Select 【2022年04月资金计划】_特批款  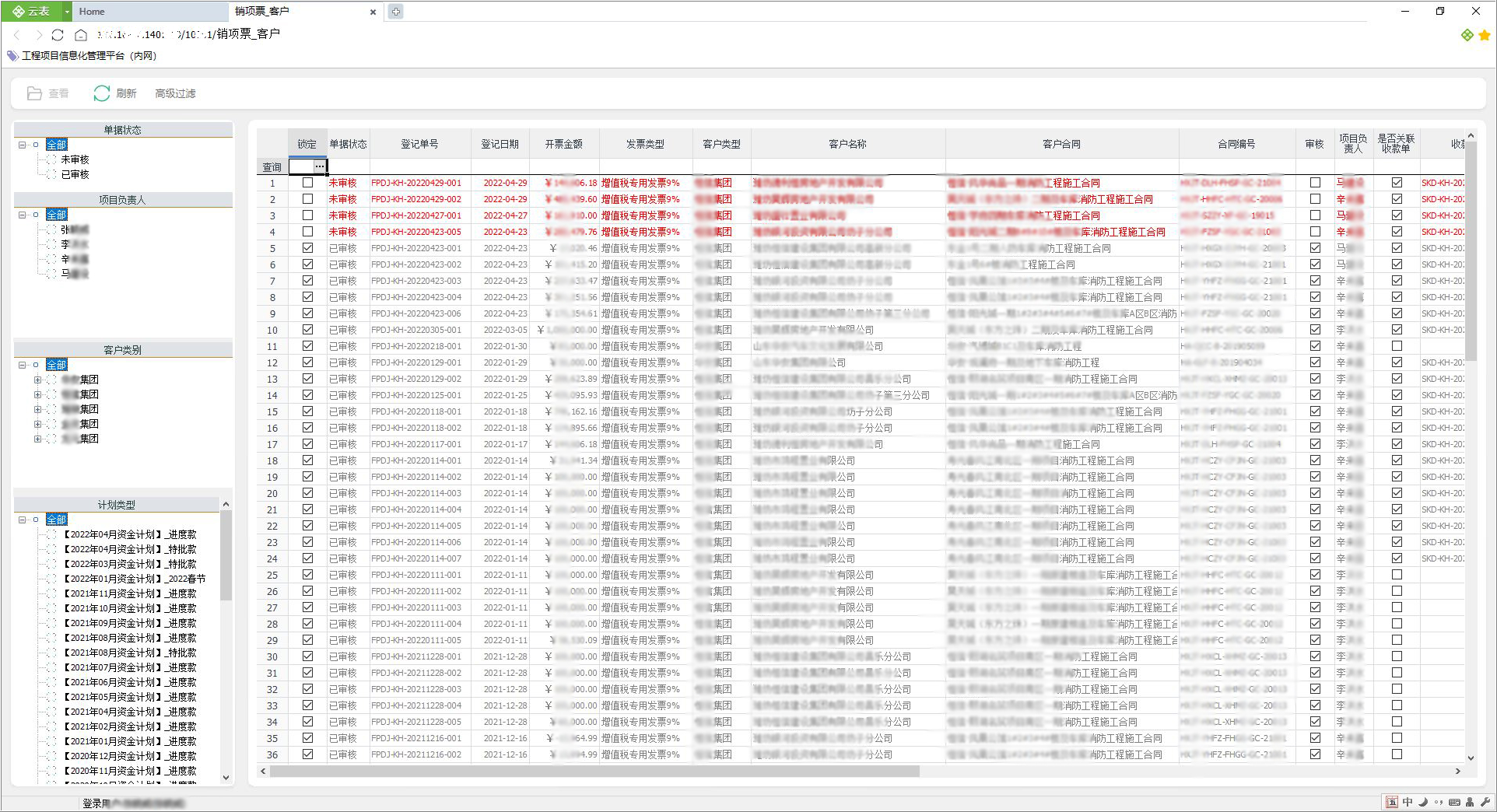128,549
